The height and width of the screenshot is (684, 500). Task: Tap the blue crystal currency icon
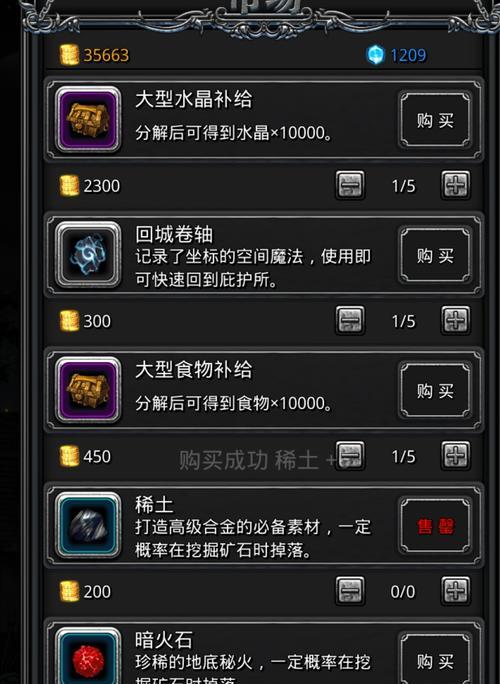(375, 55)
